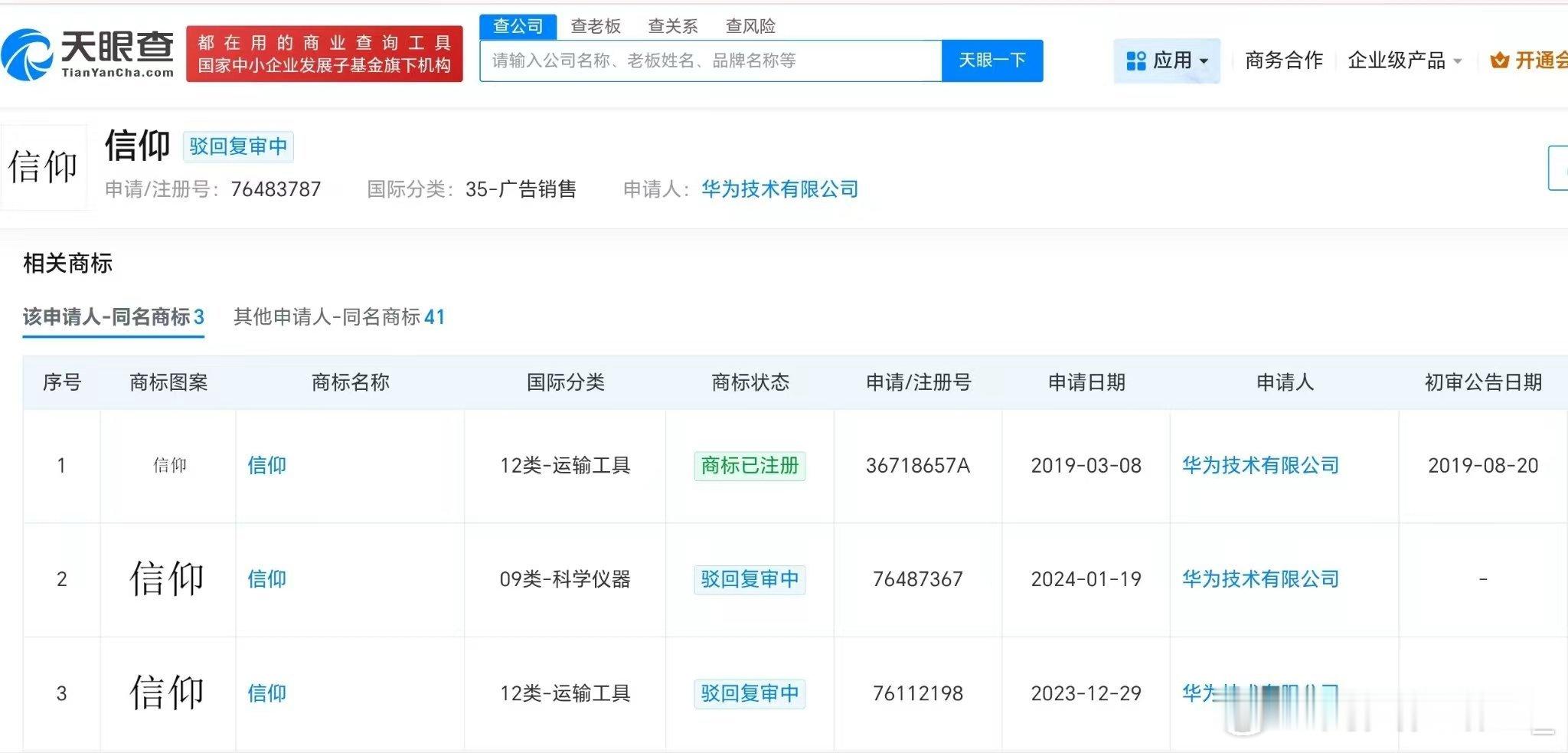The image size is (1568, 753).
Task: Expand the 应用 dropdown menu
Action: [1167, 61]
